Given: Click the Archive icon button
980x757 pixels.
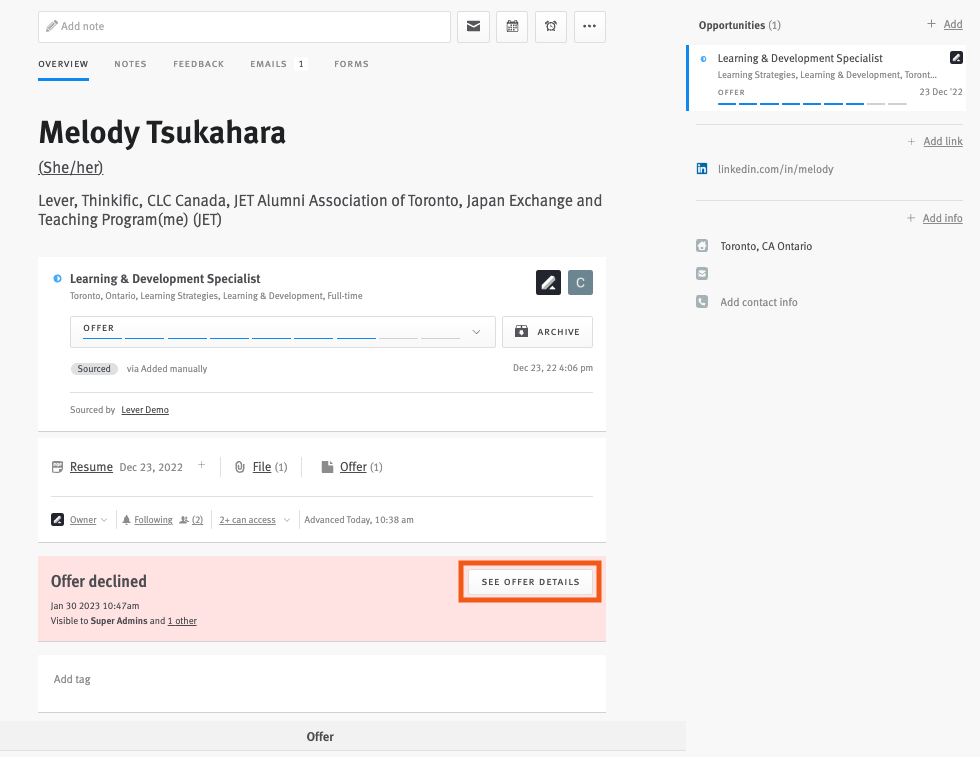Looking at the screenshot, I should pos(547,331).
